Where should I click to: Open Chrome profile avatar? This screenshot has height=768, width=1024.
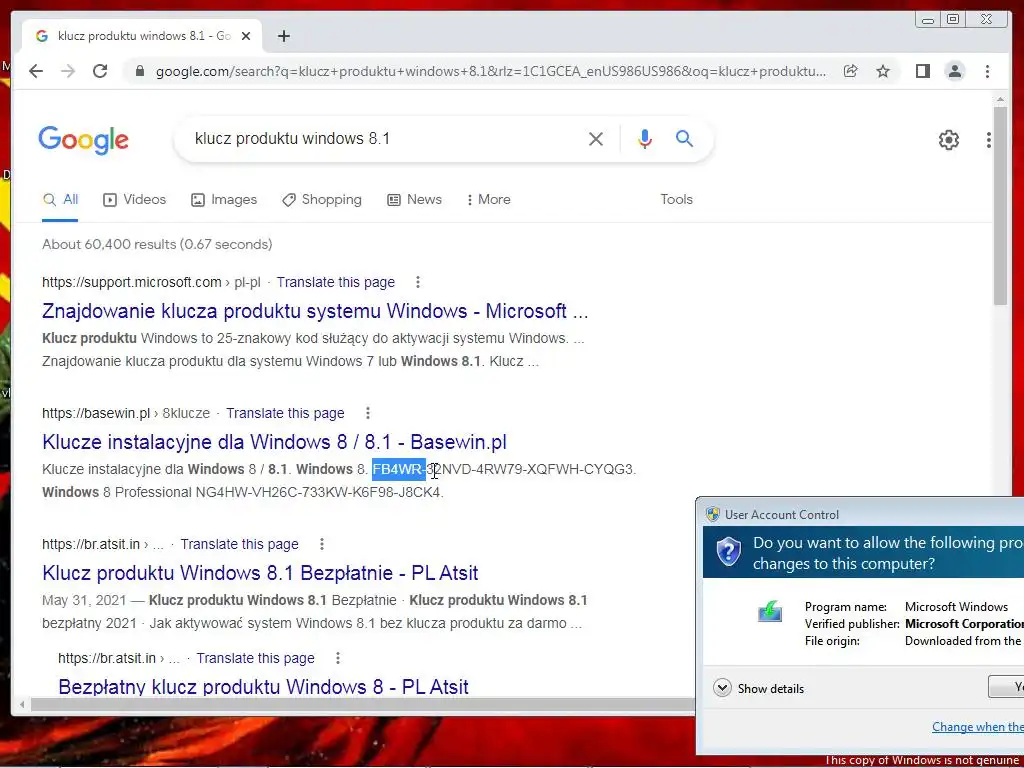[x=955, y=71]
